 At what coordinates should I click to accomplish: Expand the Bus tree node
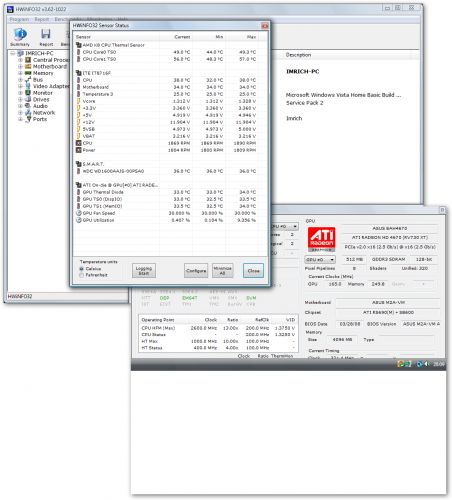pyautogui.click(x=20, y=80)
